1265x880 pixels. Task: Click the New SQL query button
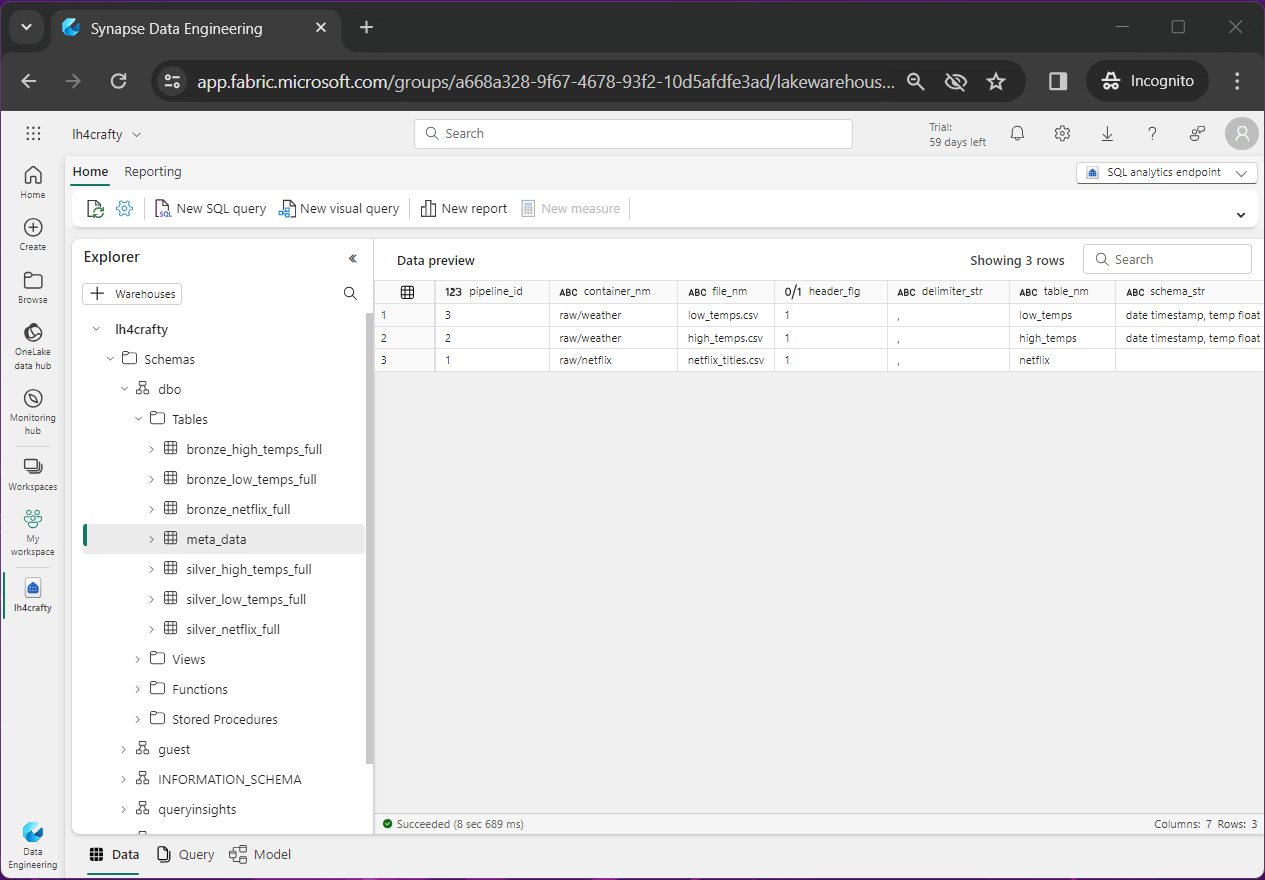tap(211, 209)
